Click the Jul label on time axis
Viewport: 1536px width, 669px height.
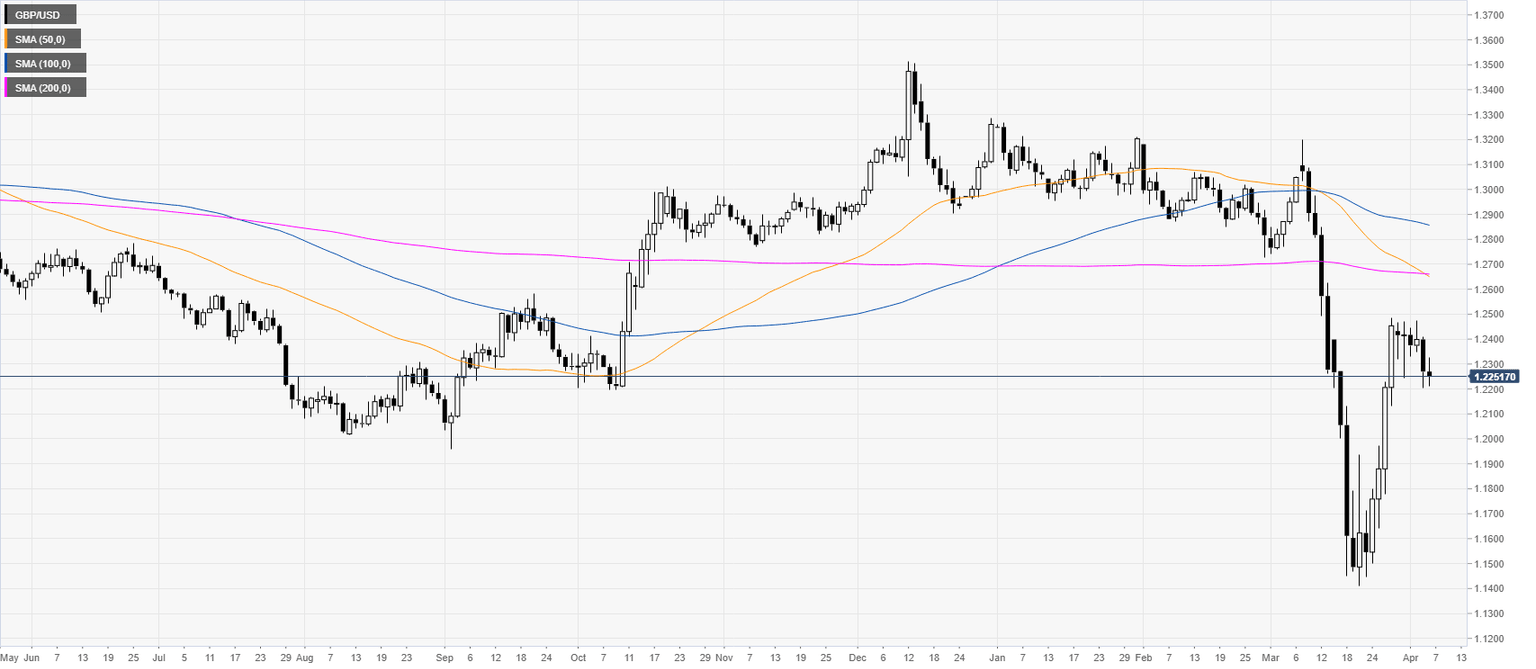click(x=158, y=658)
